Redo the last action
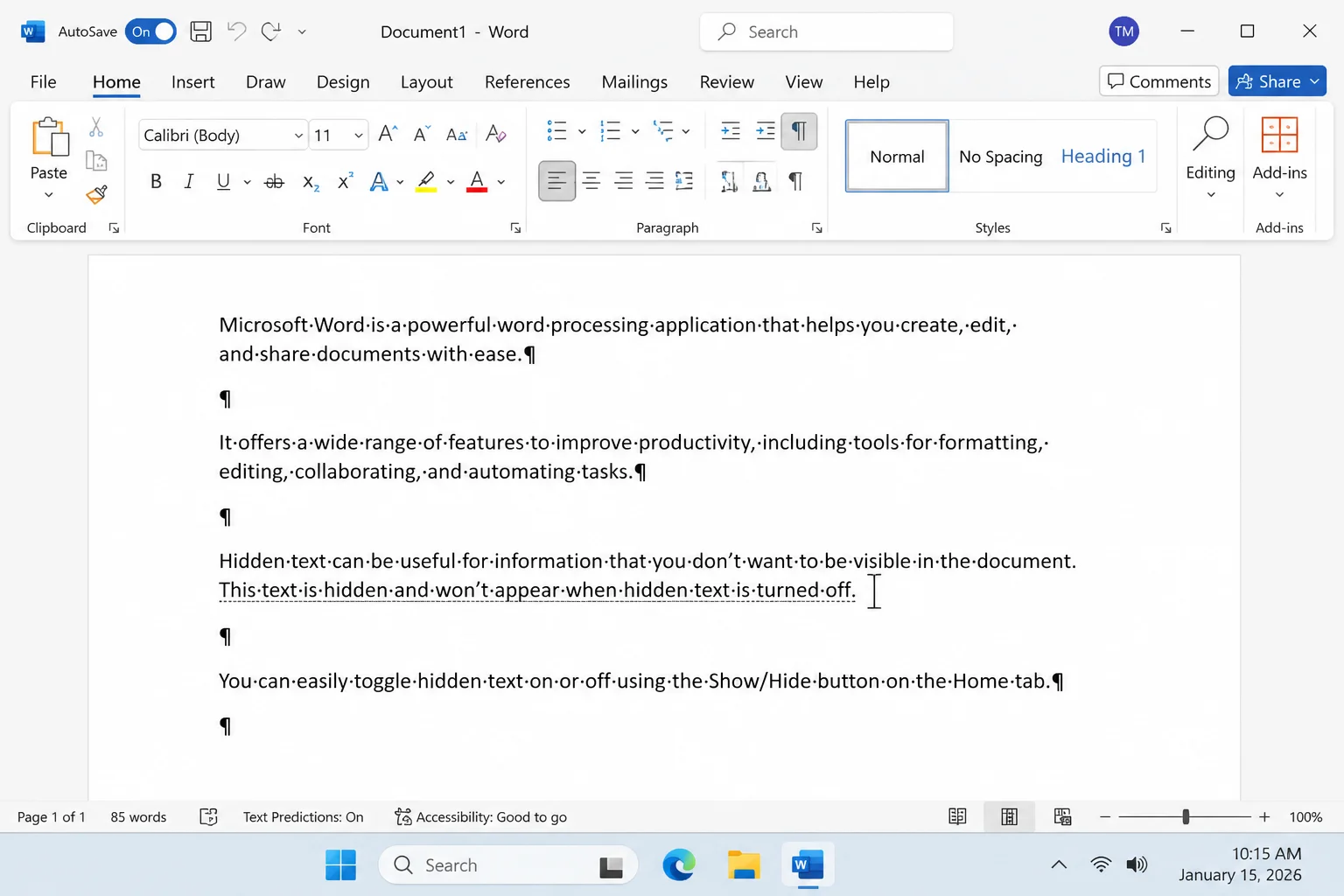This screenshot has width=1344, height=896. [271, 31]
